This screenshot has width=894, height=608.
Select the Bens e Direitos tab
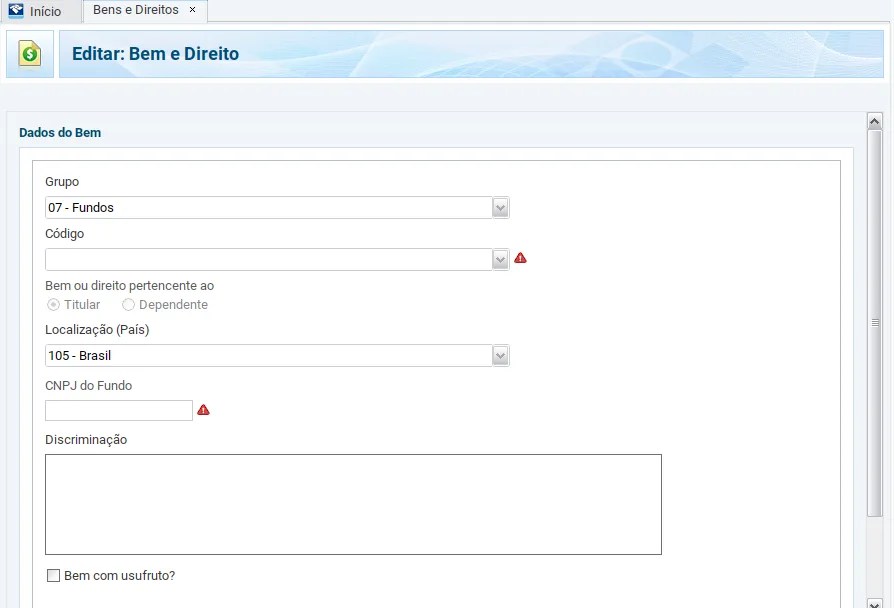click(135, 10)
